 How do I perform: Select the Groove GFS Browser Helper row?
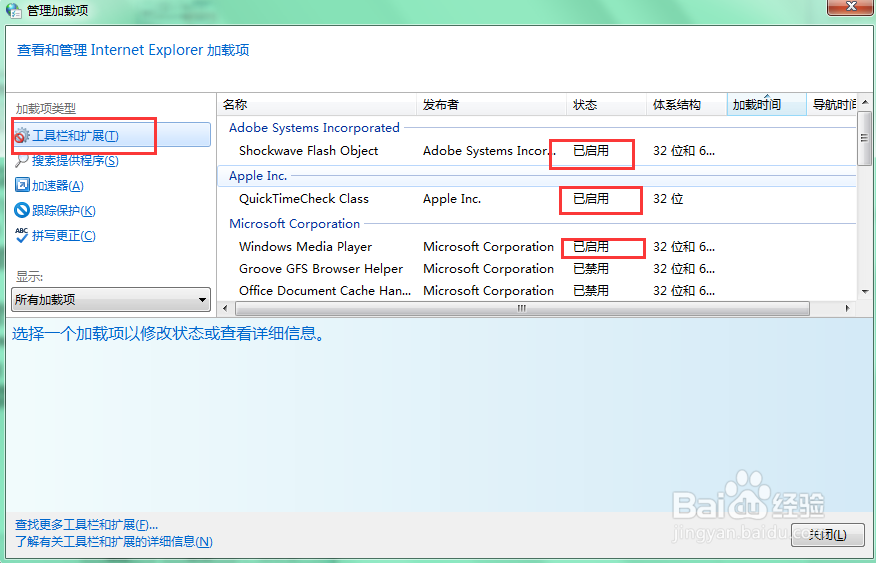point(536,269)
